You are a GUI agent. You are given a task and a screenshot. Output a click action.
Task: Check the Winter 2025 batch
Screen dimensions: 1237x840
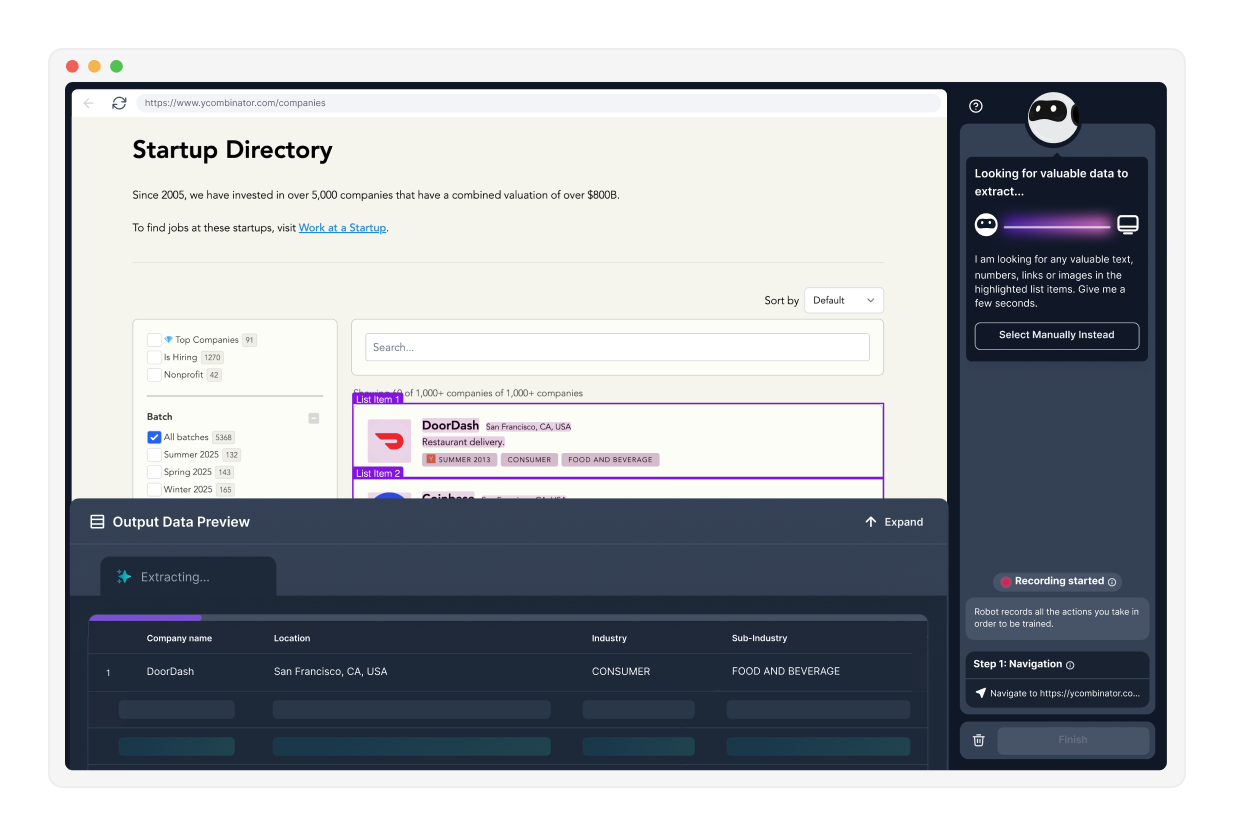click(154, 489)
